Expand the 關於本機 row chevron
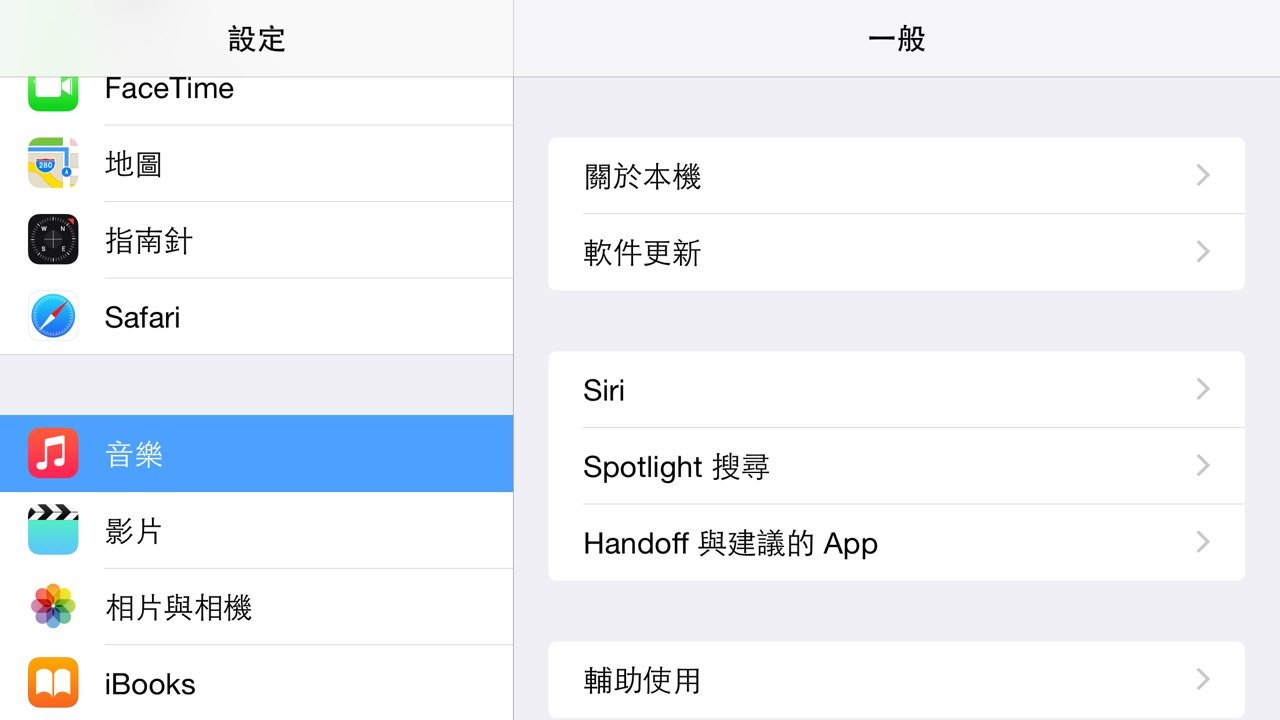The image size is (1280, 720). (x=1203, y=176)
